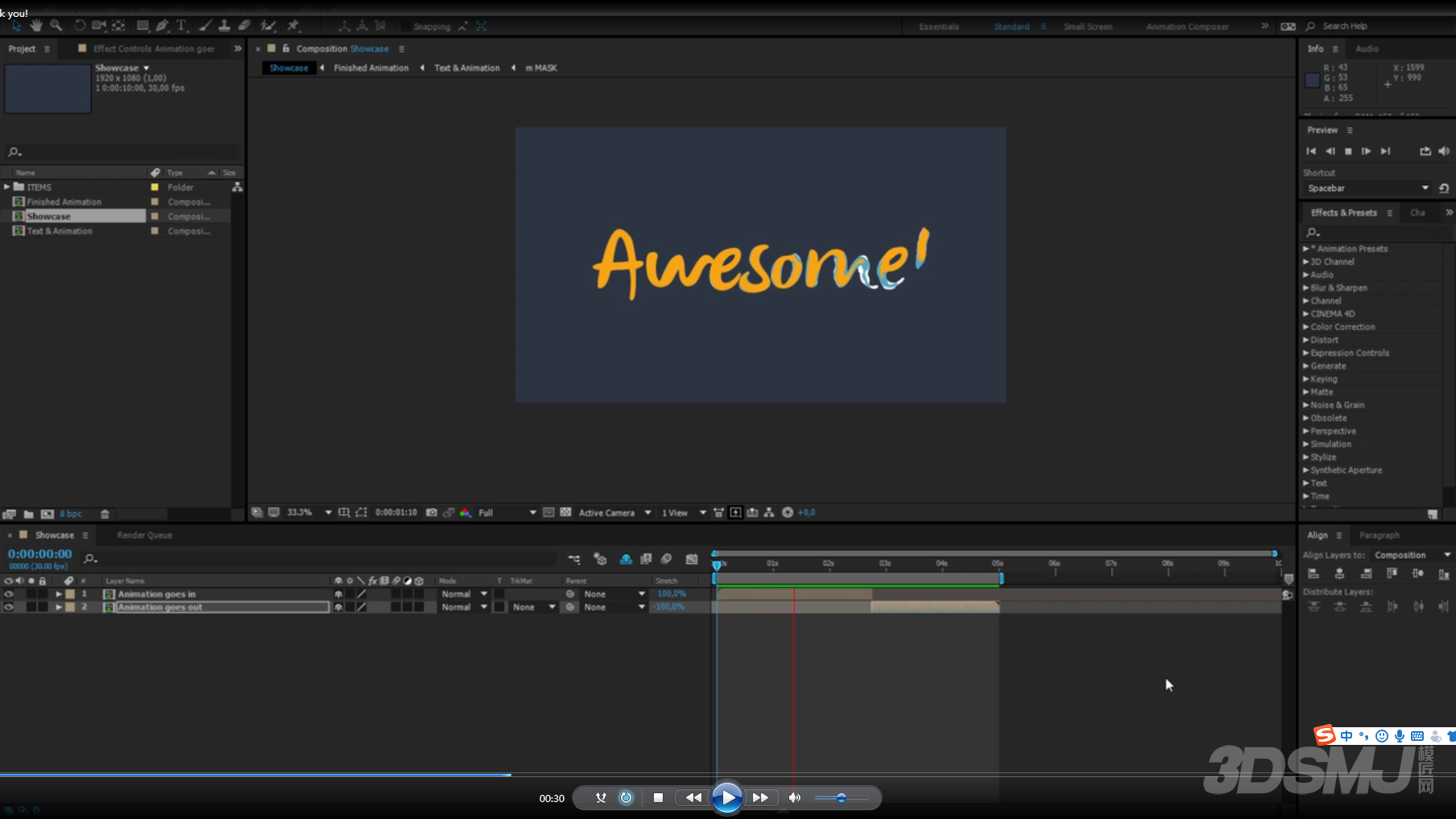Open the Mode dropdown for 'Animation goes in'

pos(465,594)
